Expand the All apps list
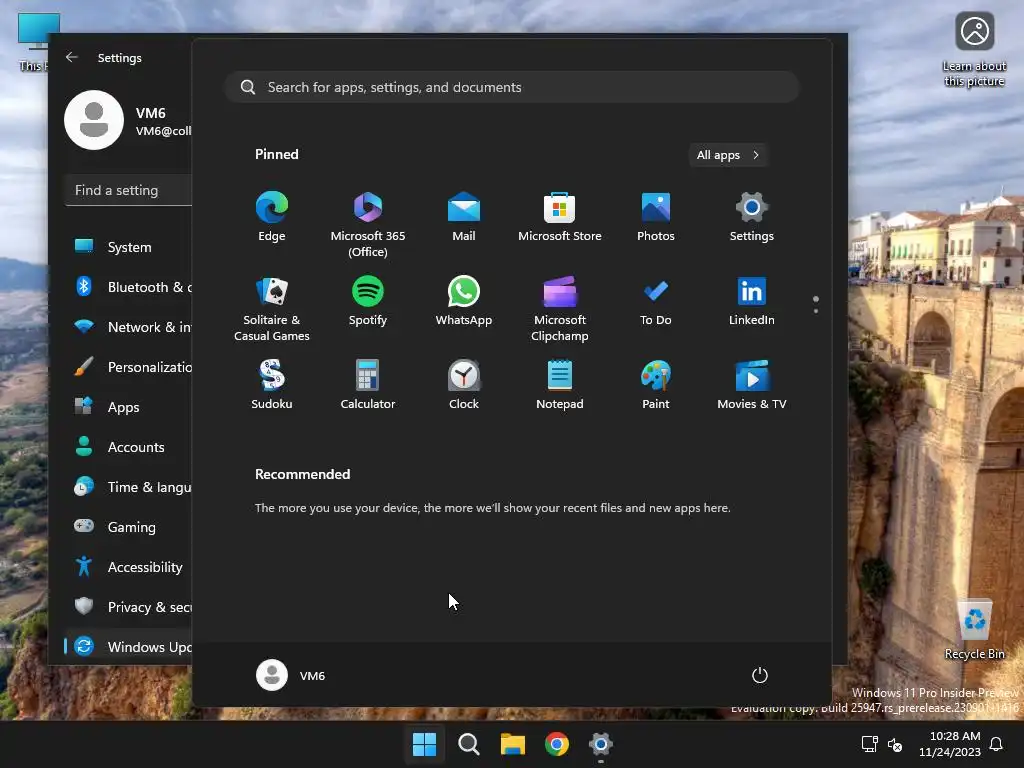Viewport: 1024px width, 768px height. tap(728, 155)
